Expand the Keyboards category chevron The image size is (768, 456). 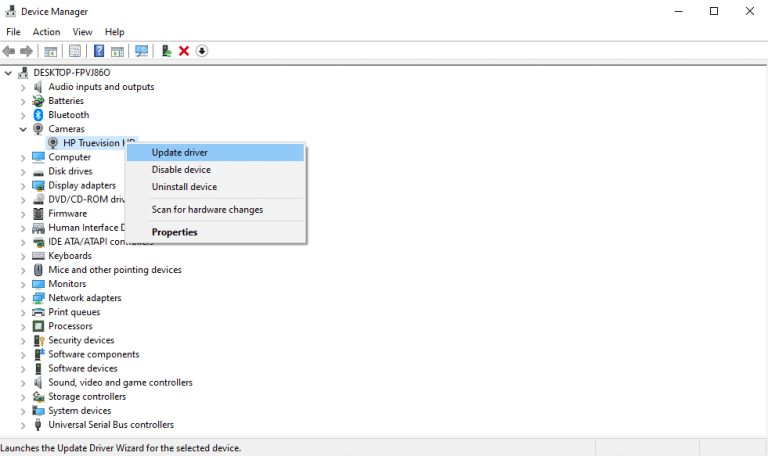[x=23, y=256]
